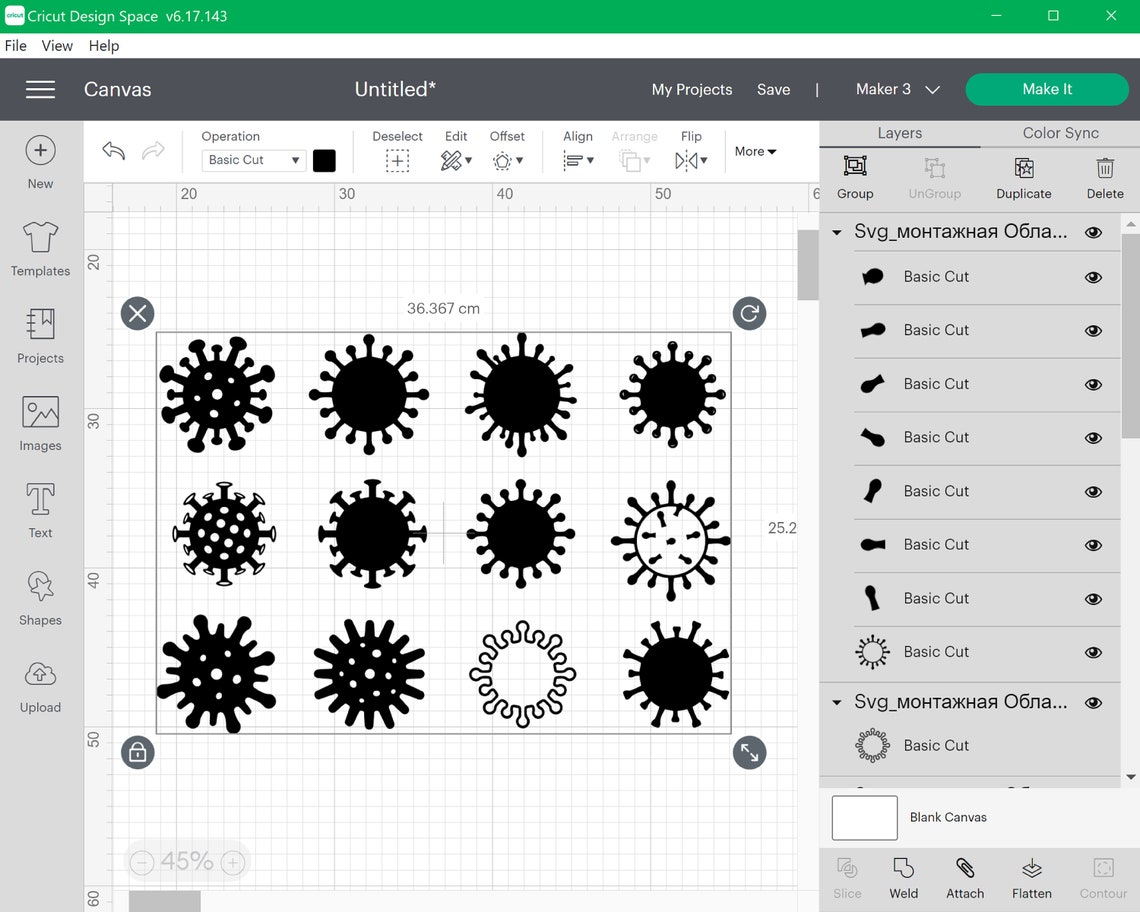Image resolution: width=1140 pixels, height=912 pixels.
Task: Select the Text tool
Action: 40,508
